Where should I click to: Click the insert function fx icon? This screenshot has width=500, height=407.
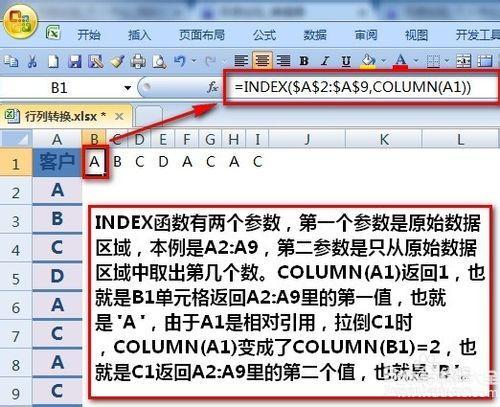[212, 88]
